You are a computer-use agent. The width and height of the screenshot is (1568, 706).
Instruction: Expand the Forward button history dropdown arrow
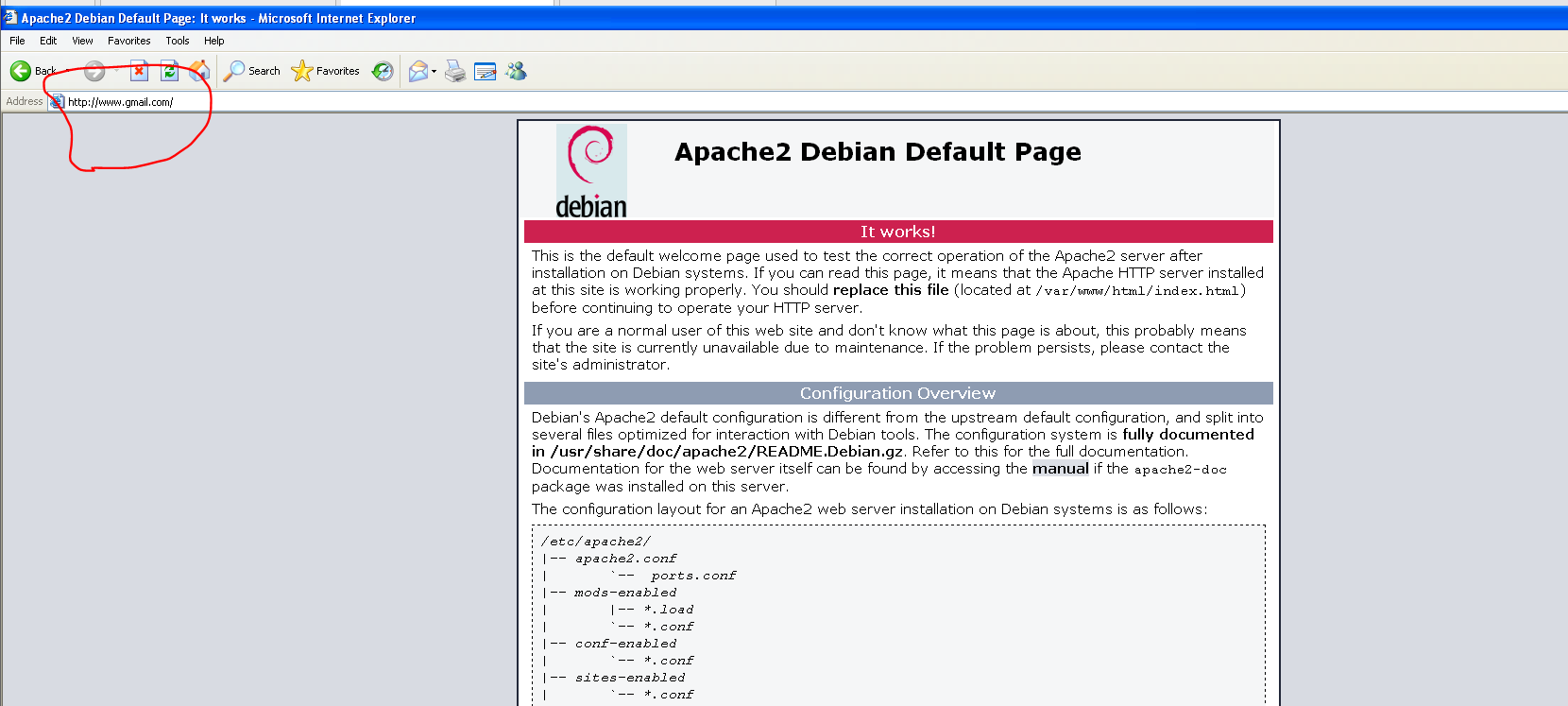tap(116, 71)
